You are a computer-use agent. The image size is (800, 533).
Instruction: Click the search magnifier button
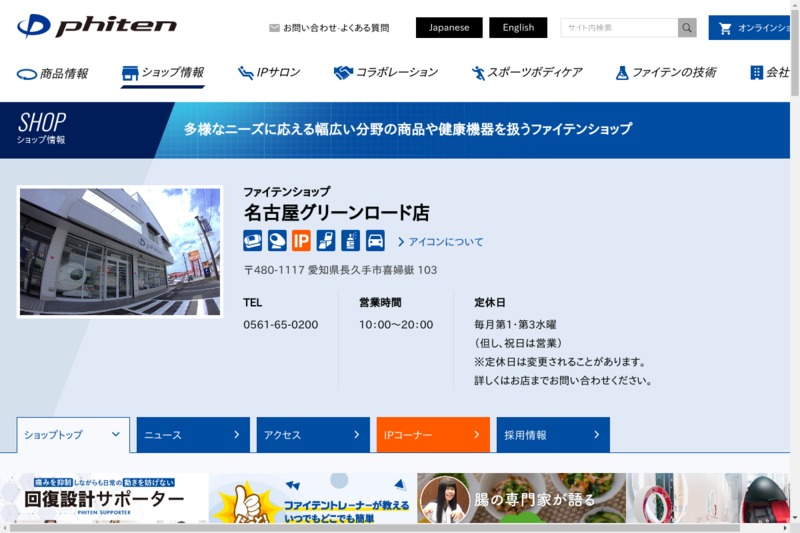tap(687, 28)
